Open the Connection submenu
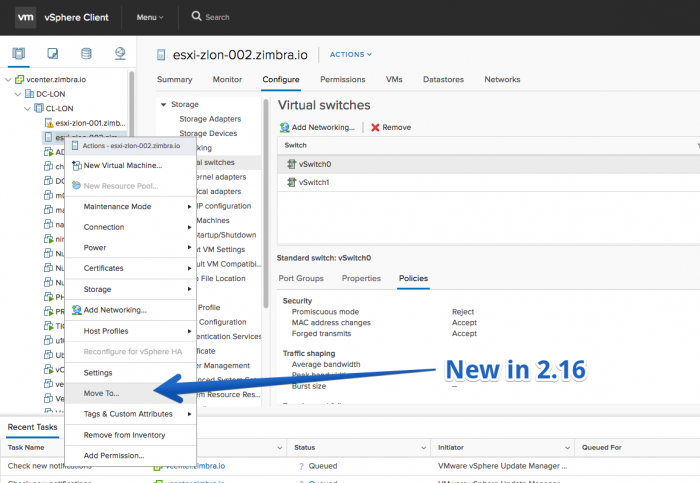Screen dimensions: 700x483 point(130,227)
